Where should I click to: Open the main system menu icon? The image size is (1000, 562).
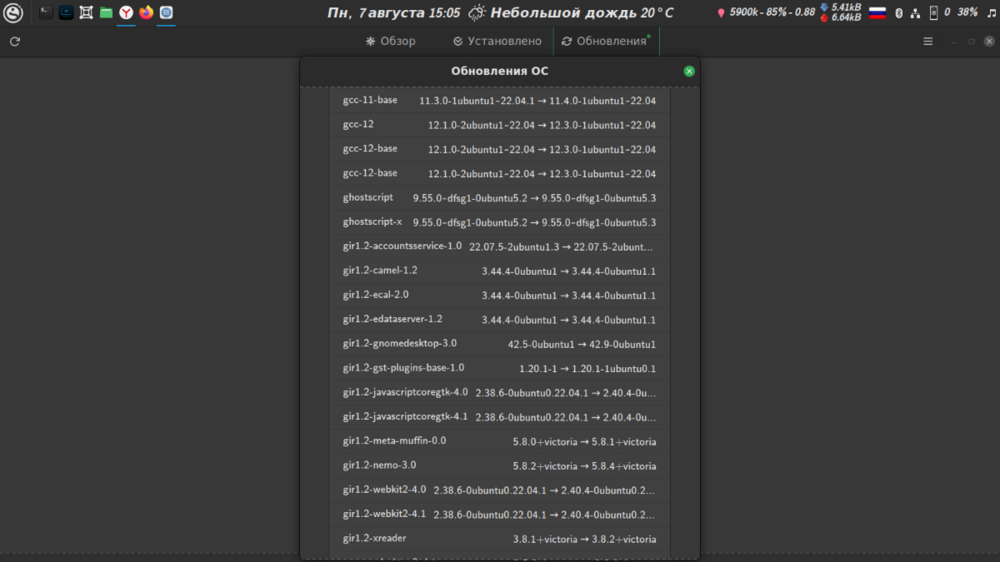pos(13,12)
